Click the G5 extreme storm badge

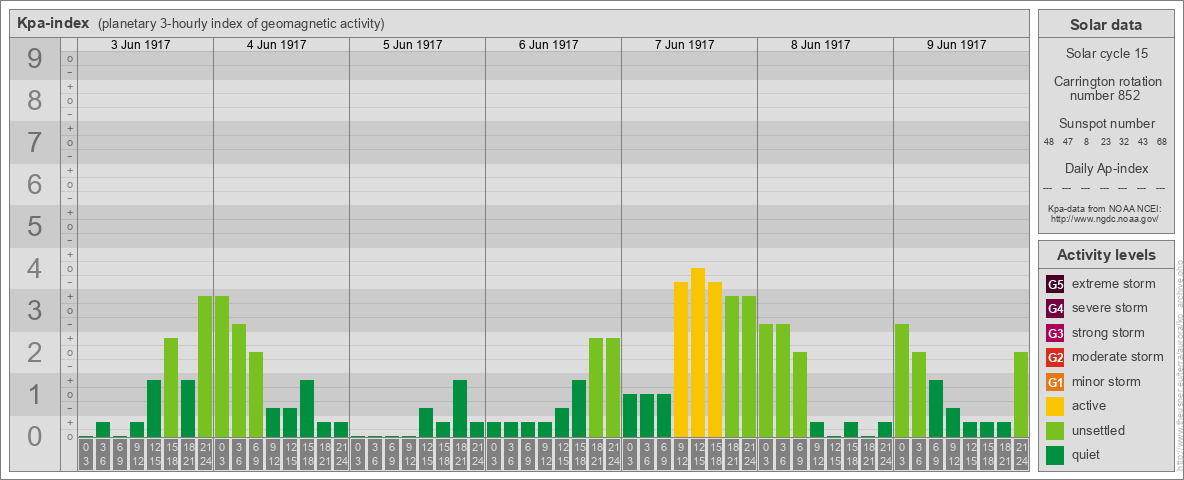click(1055, 285)
